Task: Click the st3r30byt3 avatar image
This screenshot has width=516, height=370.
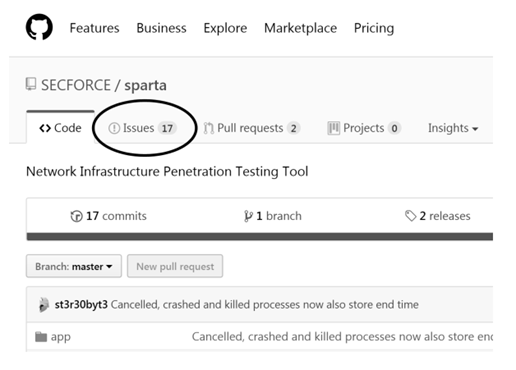Action: coord(44,305)
